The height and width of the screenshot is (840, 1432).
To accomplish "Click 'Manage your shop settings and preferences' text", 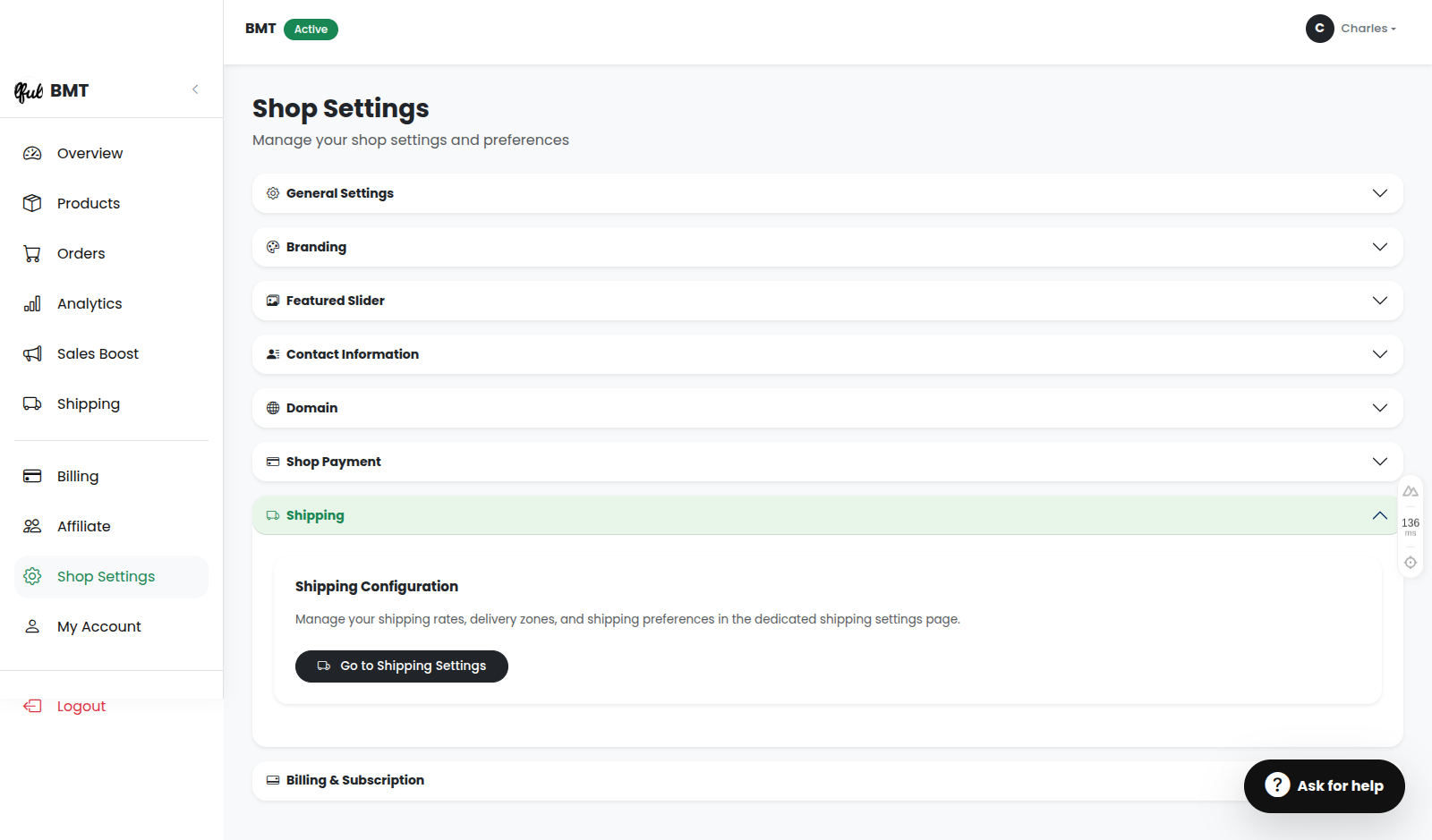I will coord(411,140).
